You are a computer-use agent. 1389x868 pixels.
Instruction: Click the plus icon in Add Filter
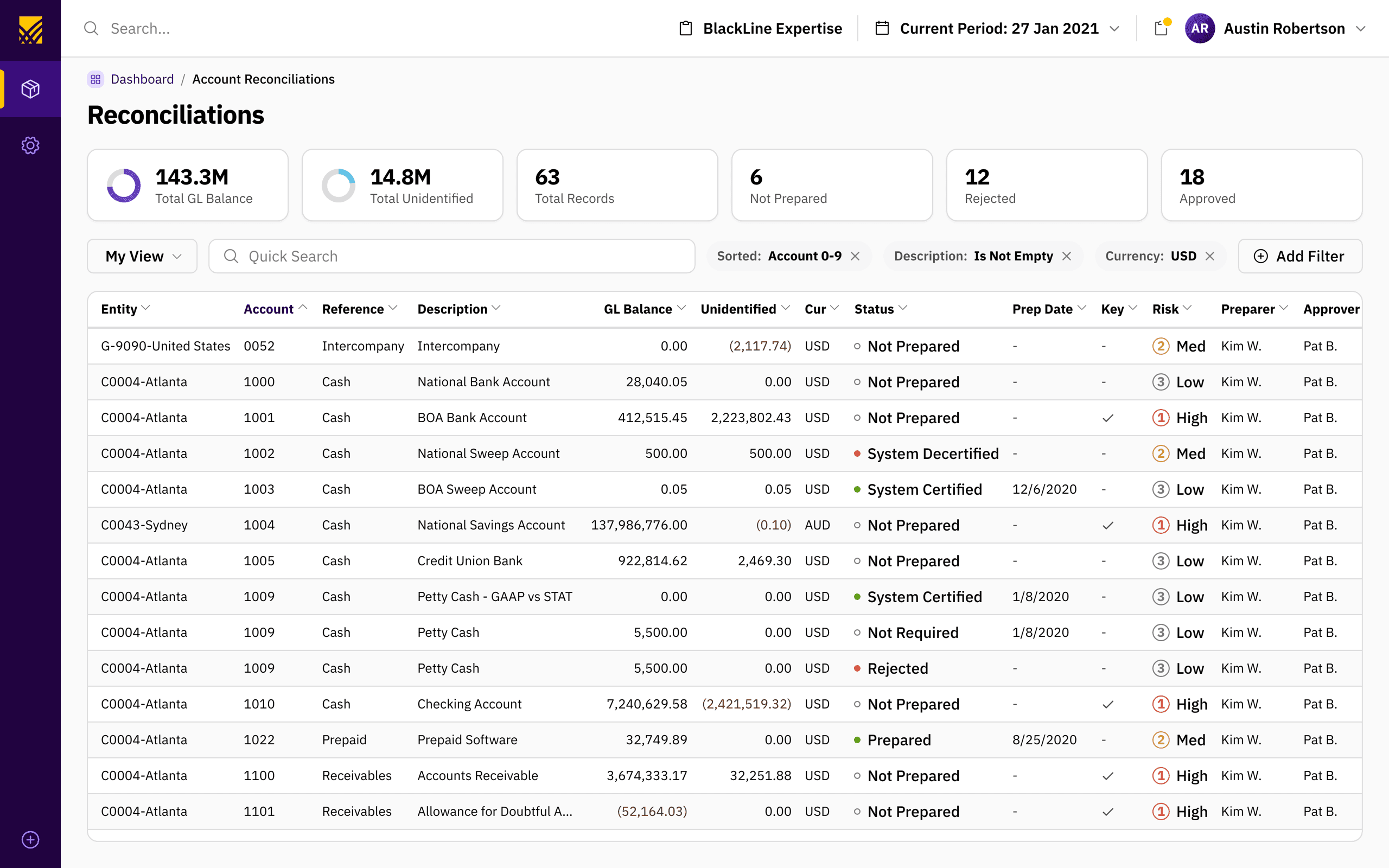click(x=1260, y=256)
